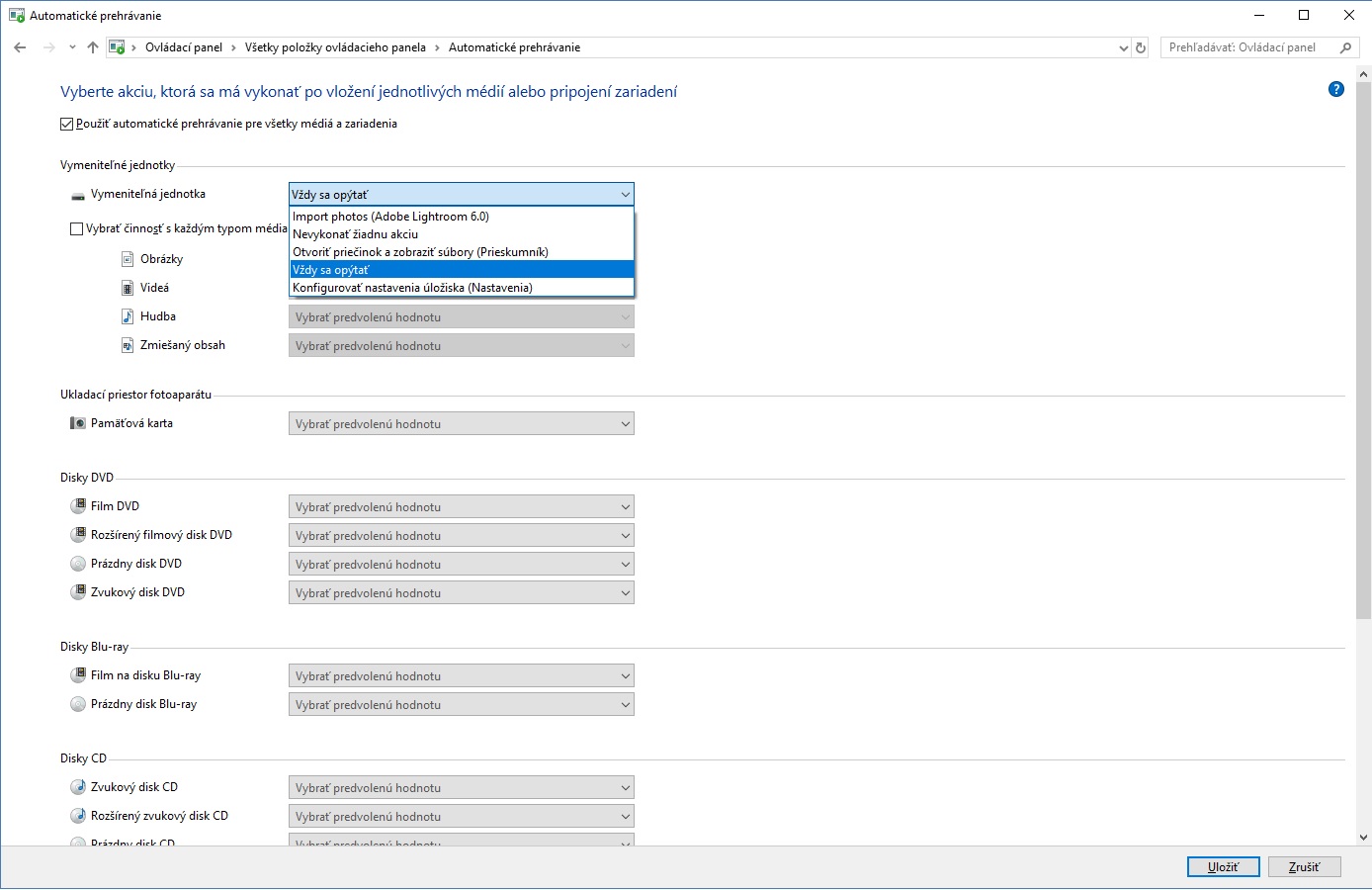The image size is (1372, 890).
Task: Select Import photos (Adobe Lightroom 6.0) option
Action: tap(462, 217)
